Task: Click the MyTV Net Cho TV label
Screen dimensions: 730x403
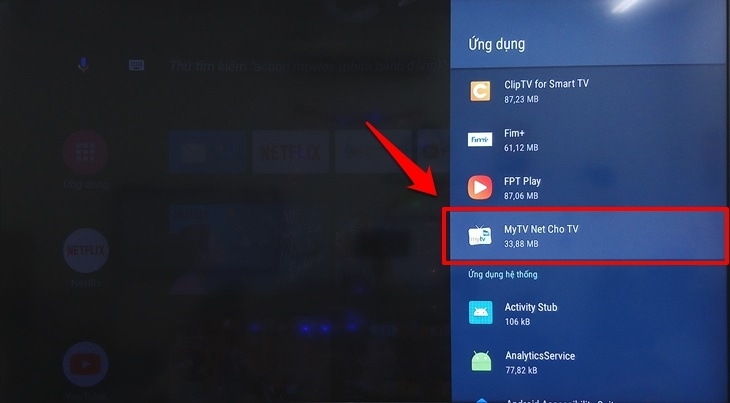Action: 541,229
